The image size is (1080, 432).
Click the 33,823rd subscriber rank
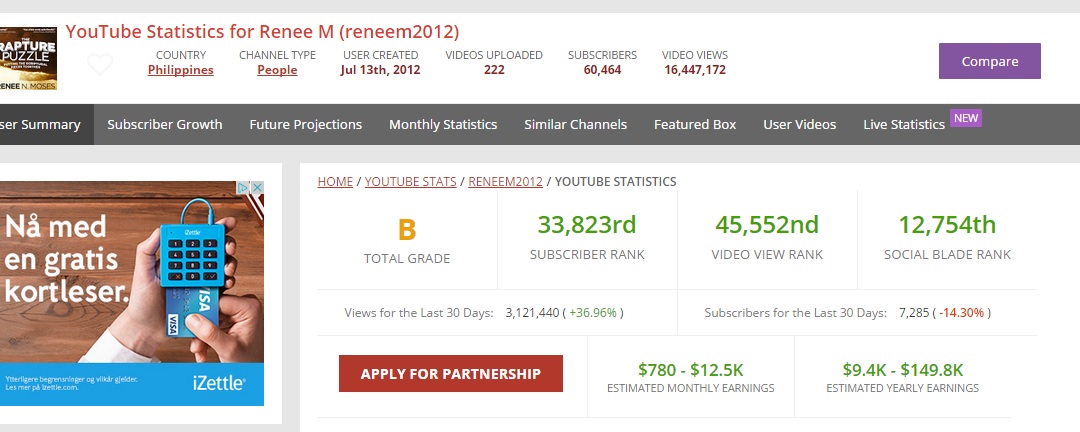pyautogui.click(x=587, y=225)
